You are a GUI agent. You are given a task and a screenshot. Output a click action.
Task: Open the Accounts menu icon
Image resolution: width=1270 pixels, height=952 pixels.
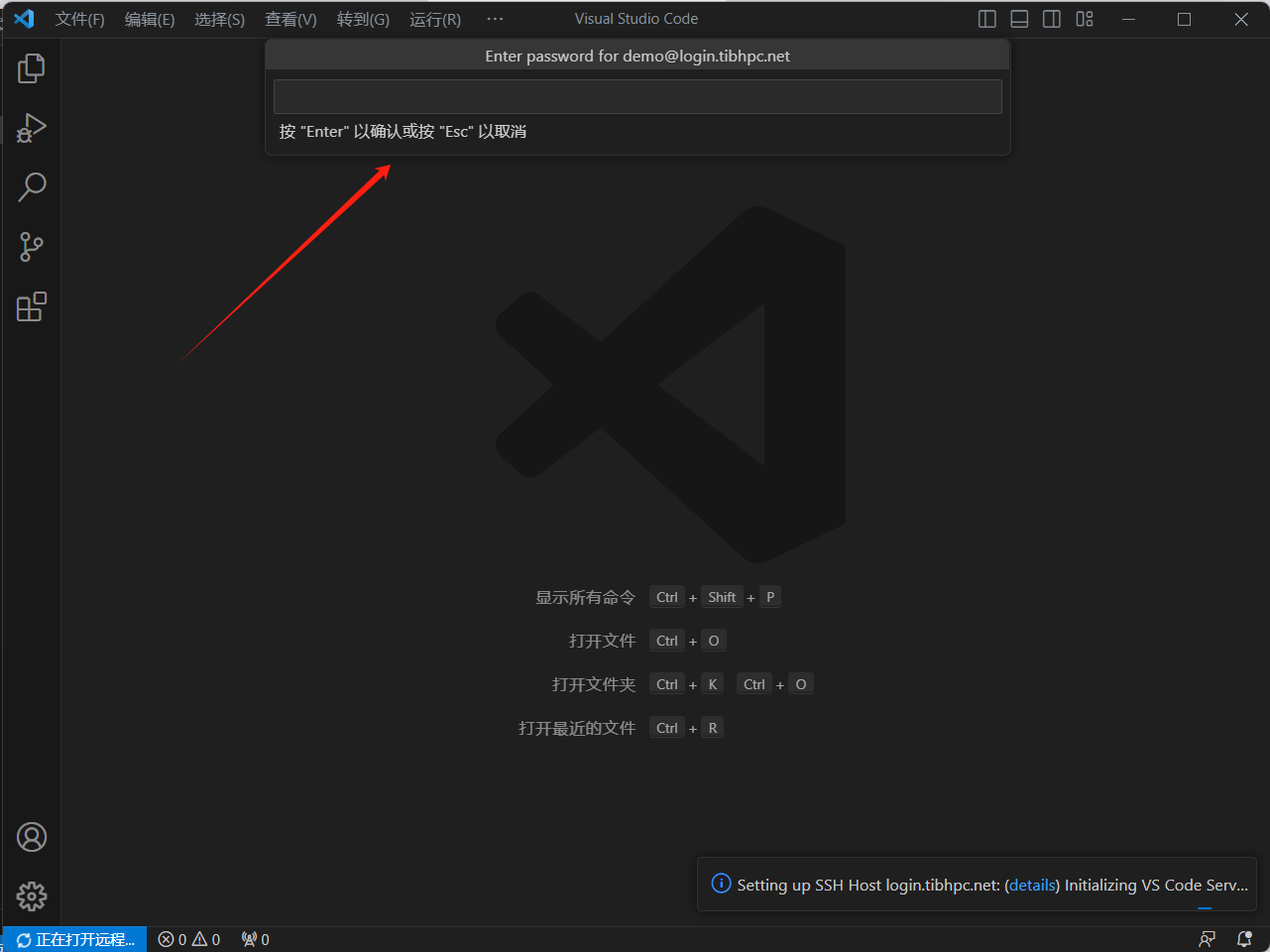click(x=32, y=837)
